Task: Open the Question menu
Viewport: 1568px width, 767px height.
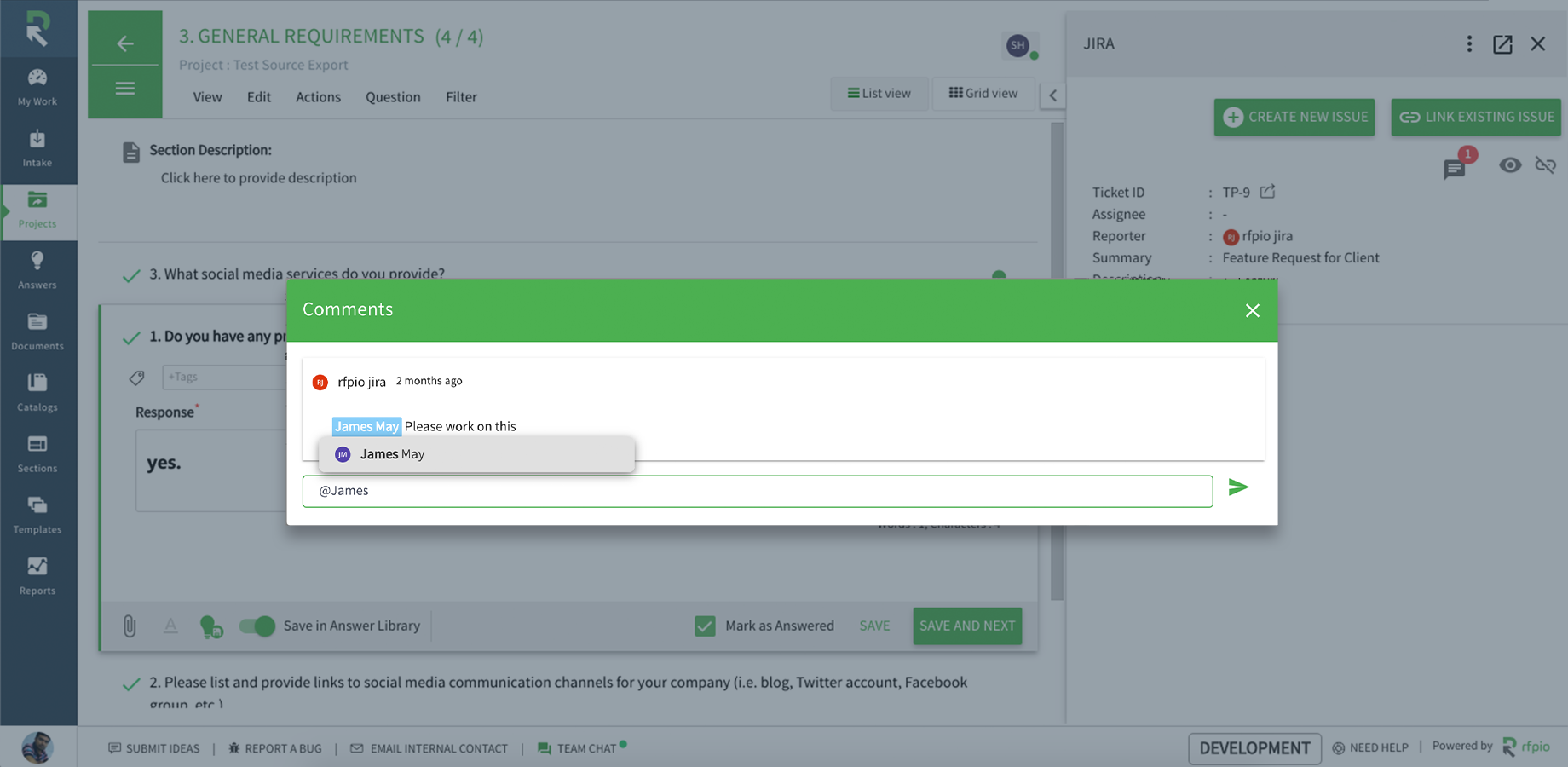Action: pos(393,97)
